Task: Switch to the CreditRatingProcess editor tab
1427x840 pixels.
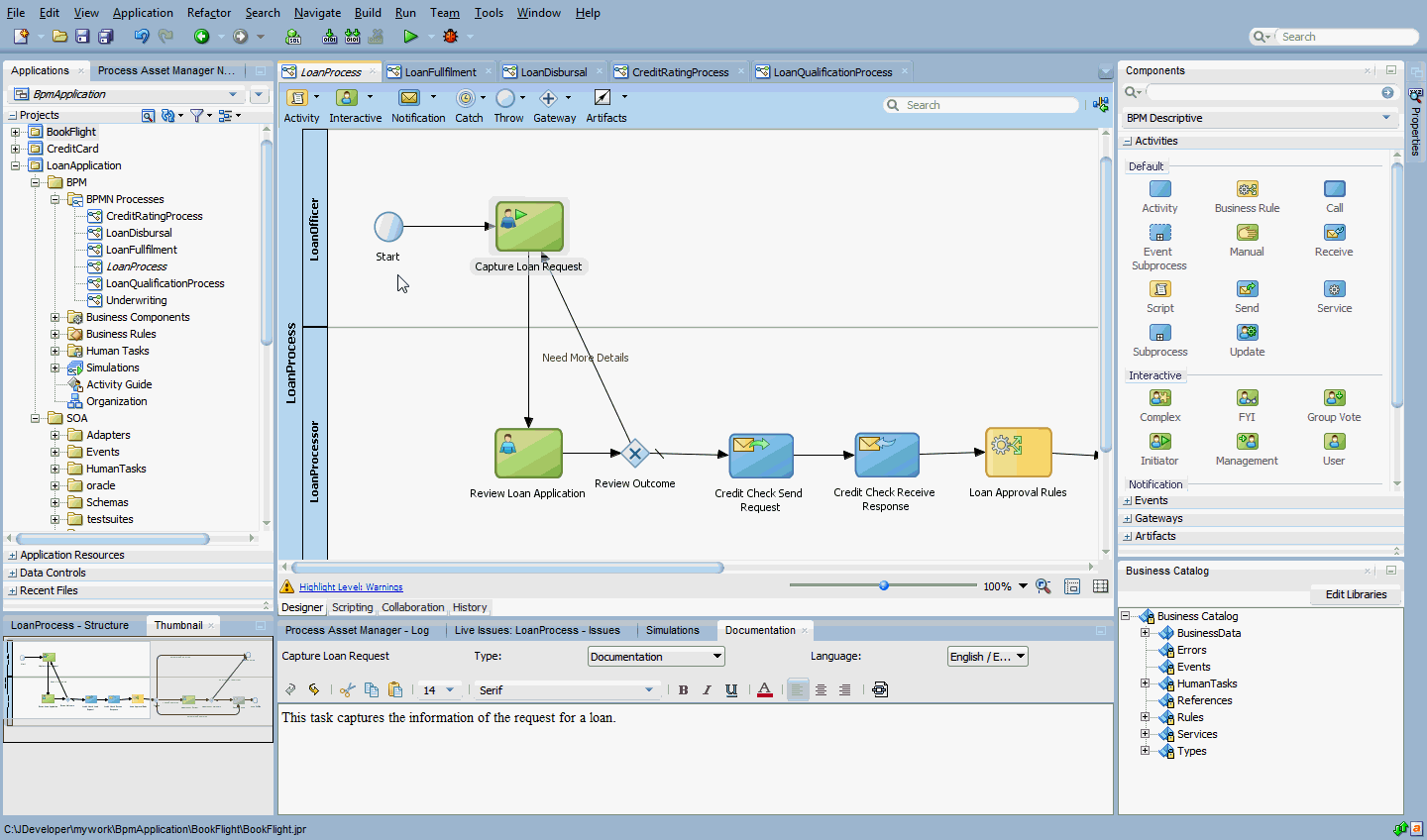Action: click(x=680, y=72)
